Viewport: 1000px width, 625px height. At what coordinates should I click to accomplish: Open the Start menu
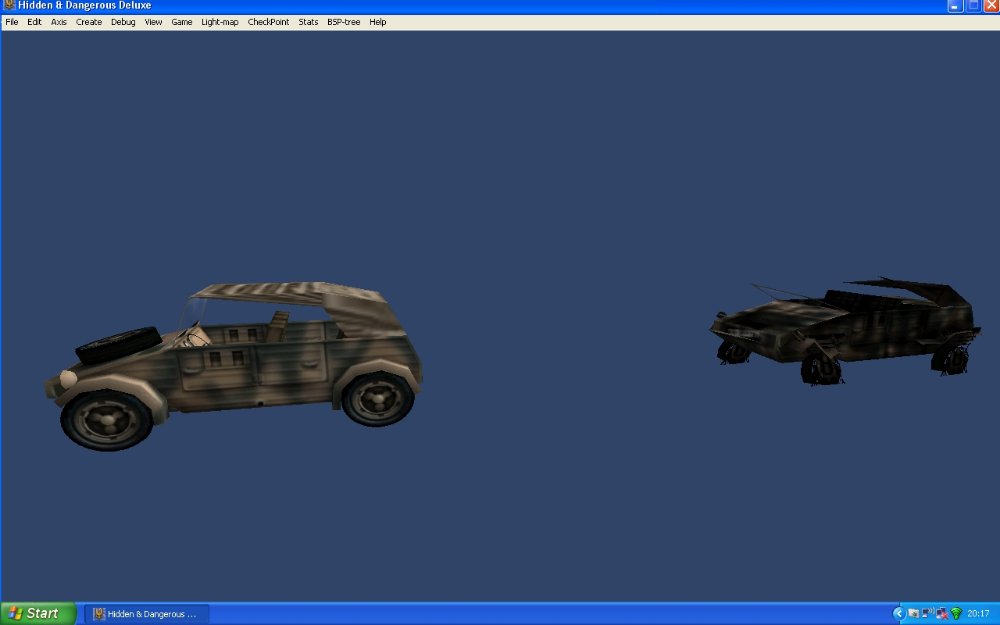tap(35, 613)
